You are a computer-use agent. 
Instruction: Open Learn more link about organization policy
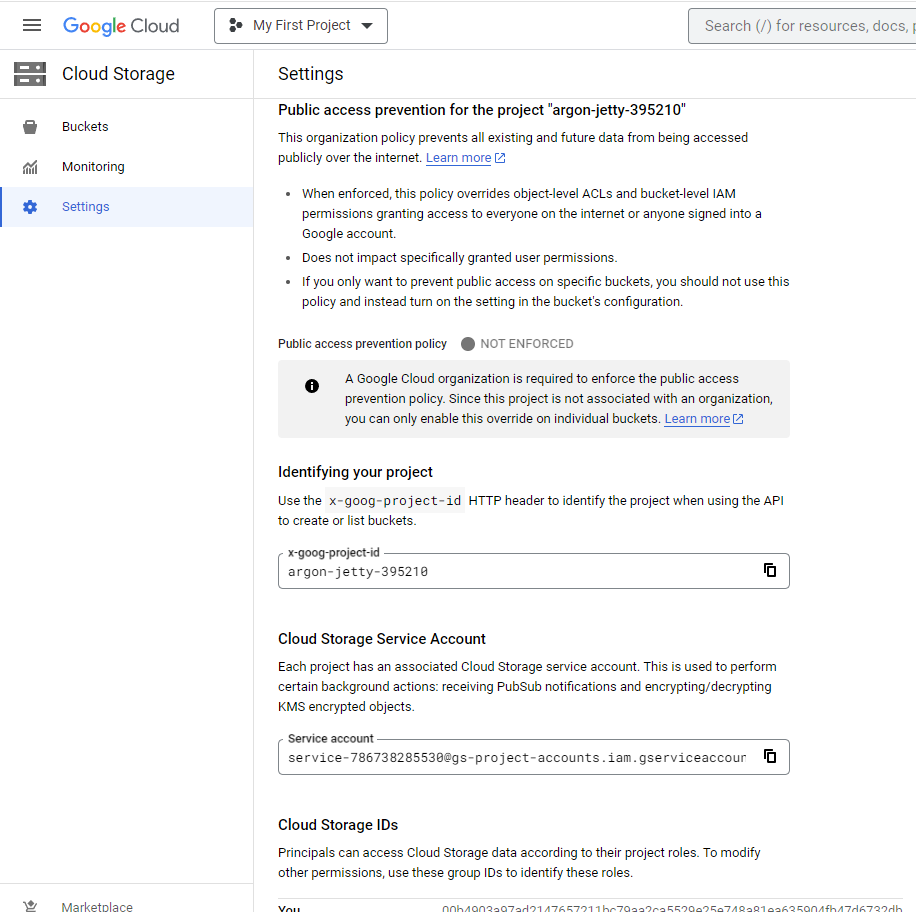pyautogui.click(x=459, y=158)
